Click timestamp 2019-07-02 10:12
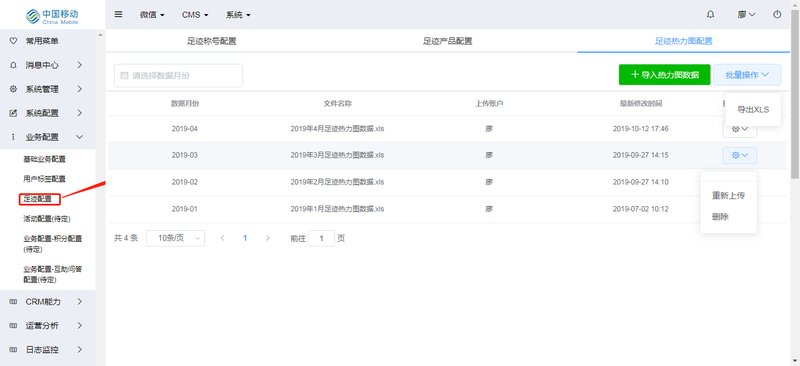 pos(641,209)
